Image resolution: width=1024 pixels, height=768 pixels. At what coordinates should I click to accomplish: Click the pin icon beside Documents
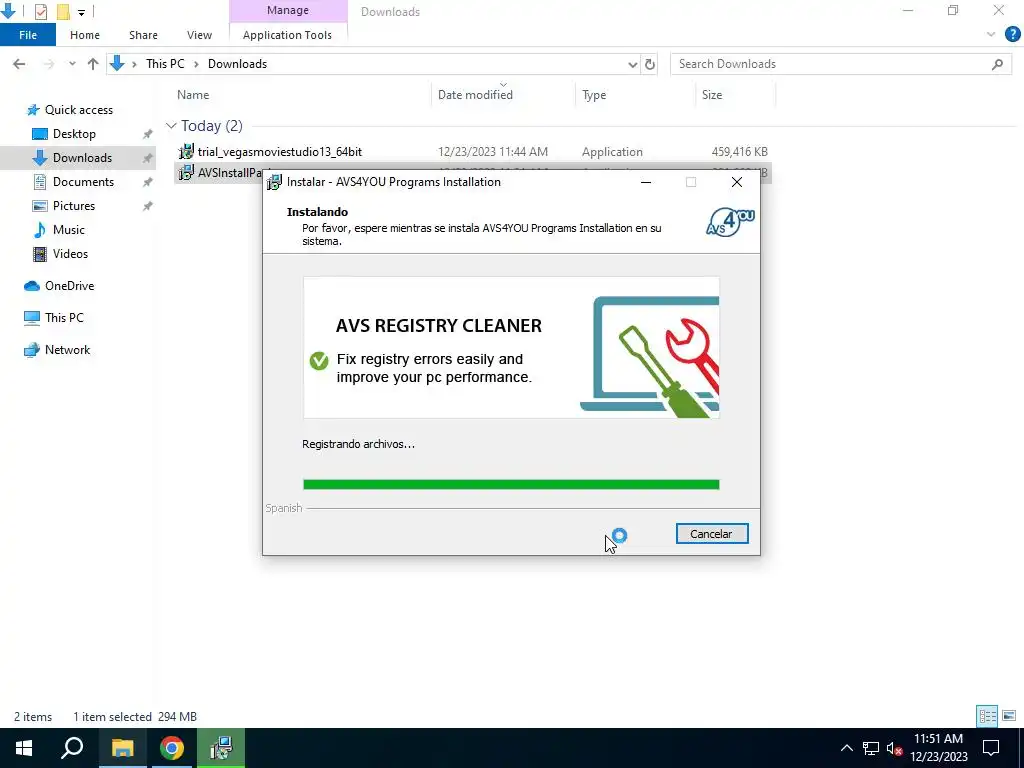[x=148, y=182]
